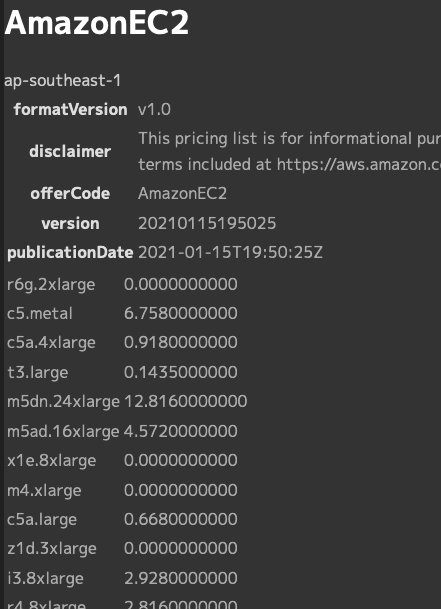Click the formatVersion header cell
The image size is (441, 609).
point(70,110)
